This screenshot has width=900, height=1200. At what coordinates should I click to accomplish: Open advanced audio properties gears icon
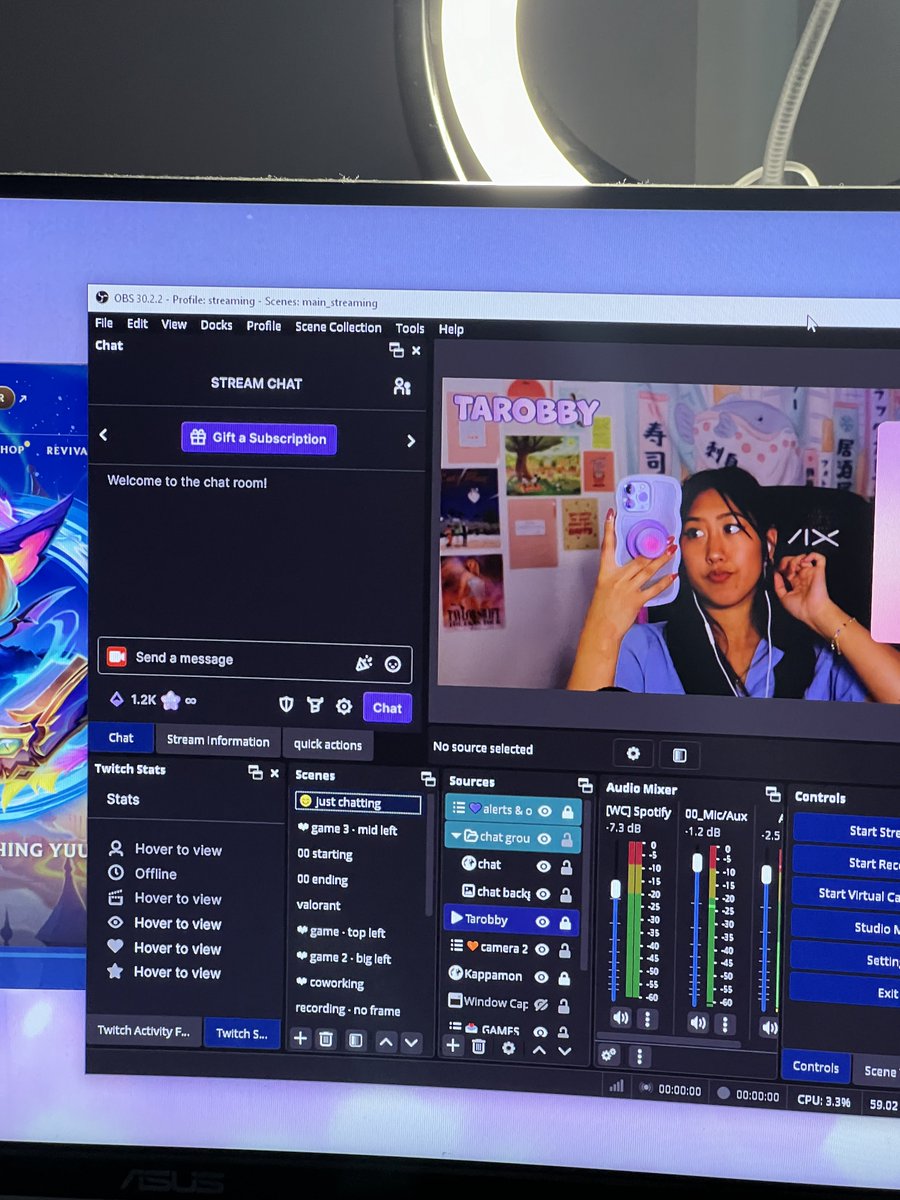(x=609, y=1054)
